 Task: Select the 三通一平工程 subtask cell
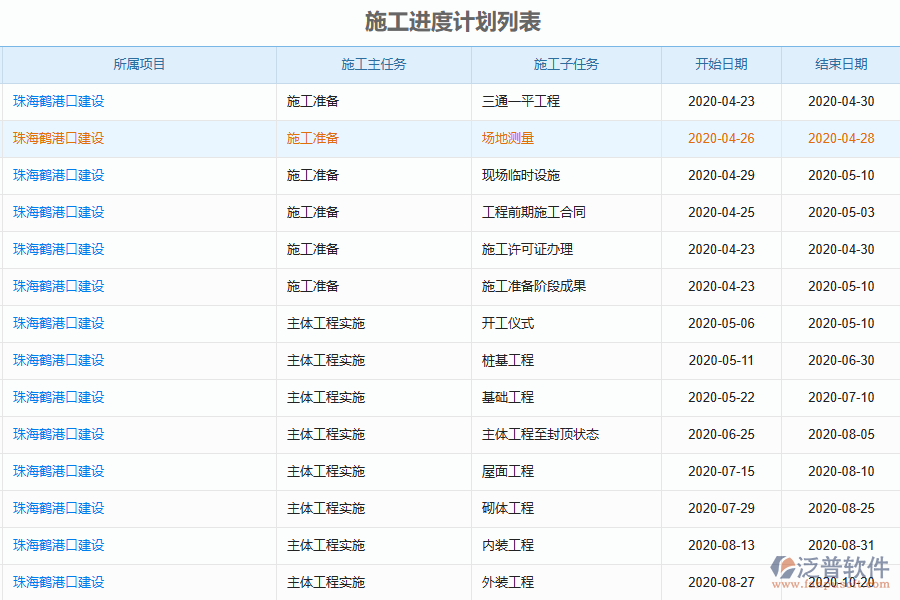pyautogui.click(x=516, y=101)
